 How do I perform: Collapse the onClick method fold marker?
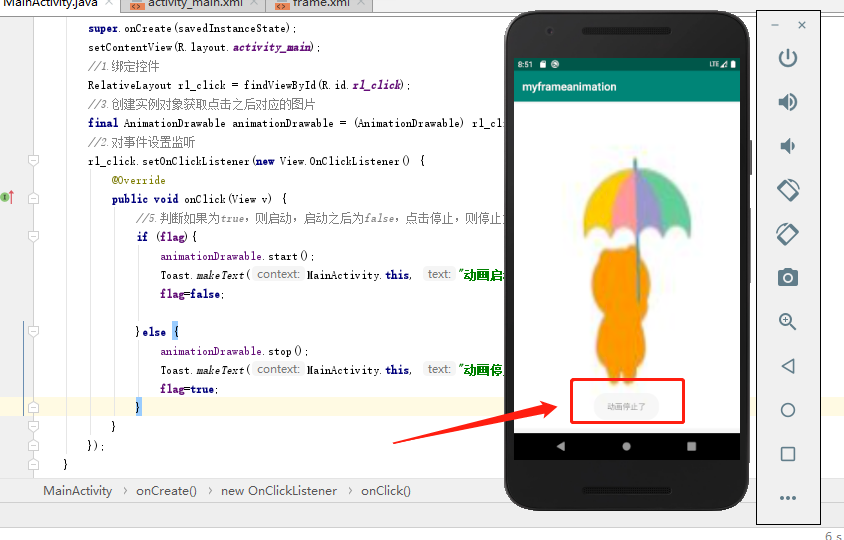tap(33, 199)
